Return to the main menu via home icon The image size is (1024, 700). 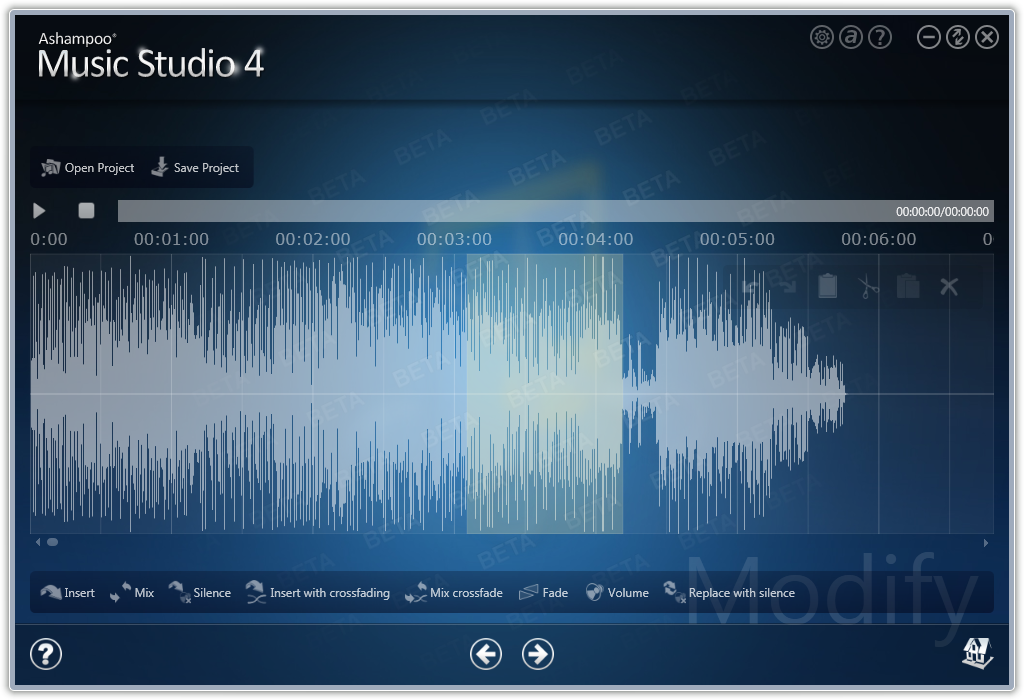(977, 653)
